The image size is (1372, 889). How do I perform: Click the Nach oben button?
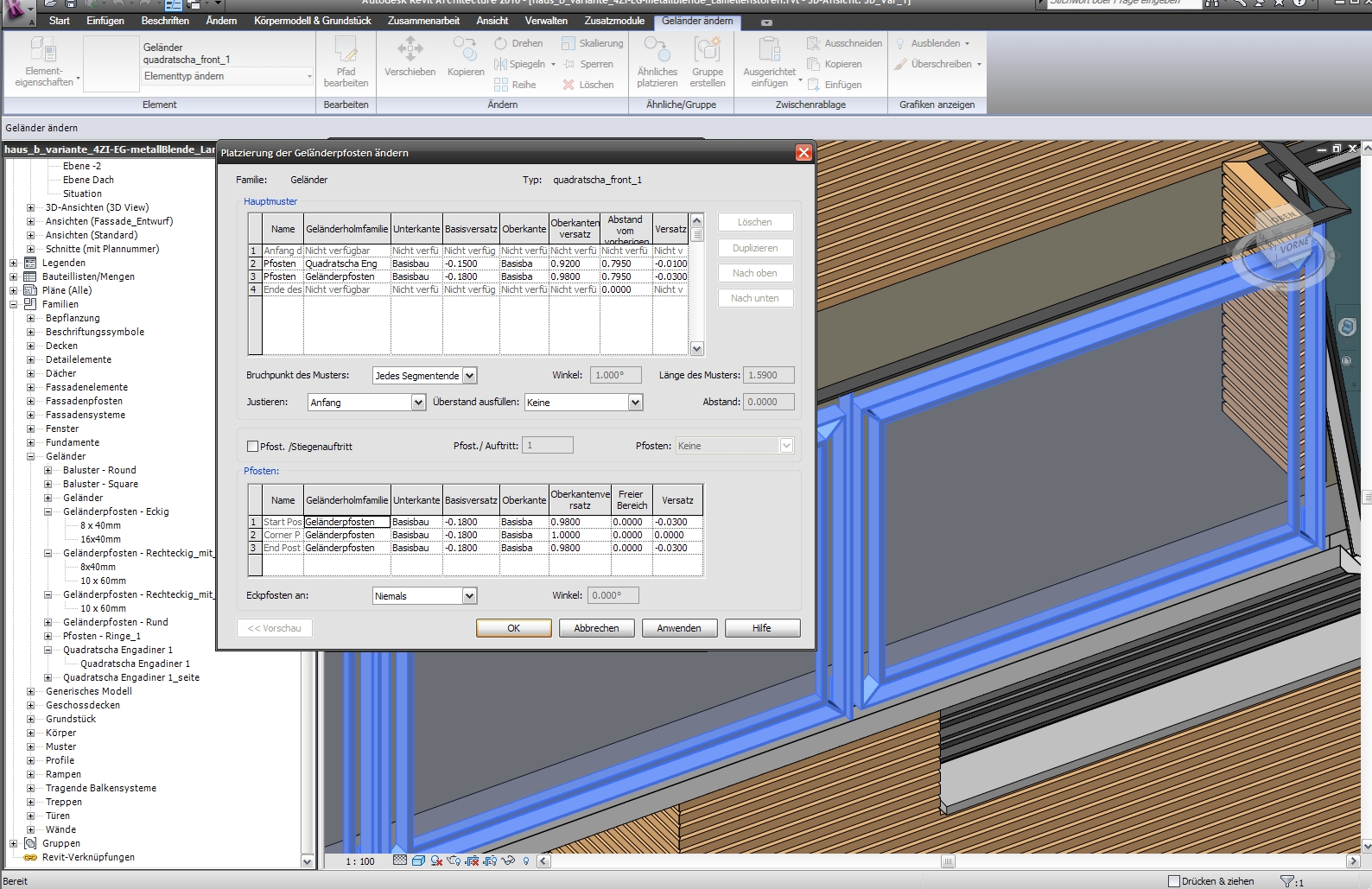[755, 273]
